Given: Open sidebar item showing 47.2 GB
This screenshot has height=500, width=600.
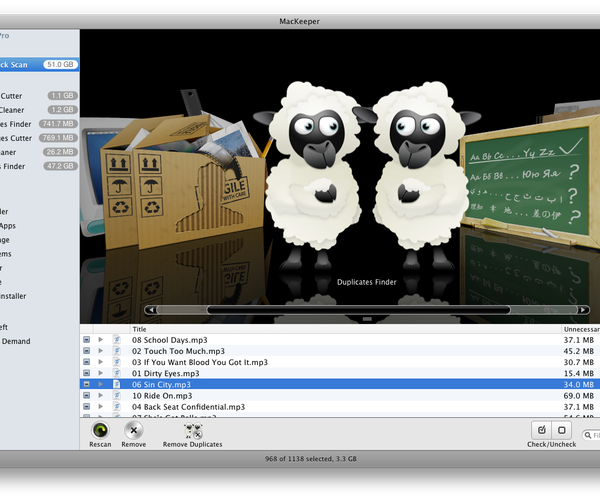Looking at the screenshot, I should (x=39, y=166).
